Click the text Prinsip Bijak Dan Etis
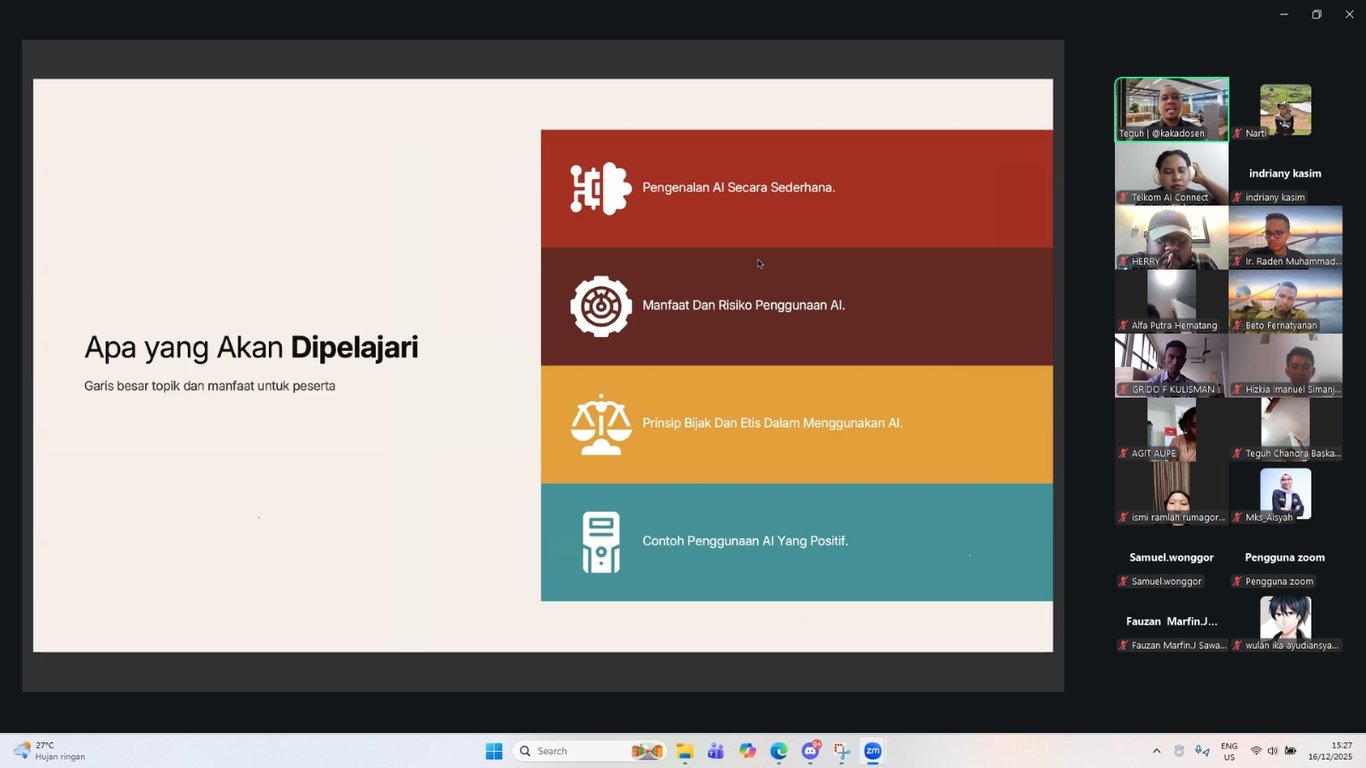The image size is (1366, 768). tap(773, 423)
